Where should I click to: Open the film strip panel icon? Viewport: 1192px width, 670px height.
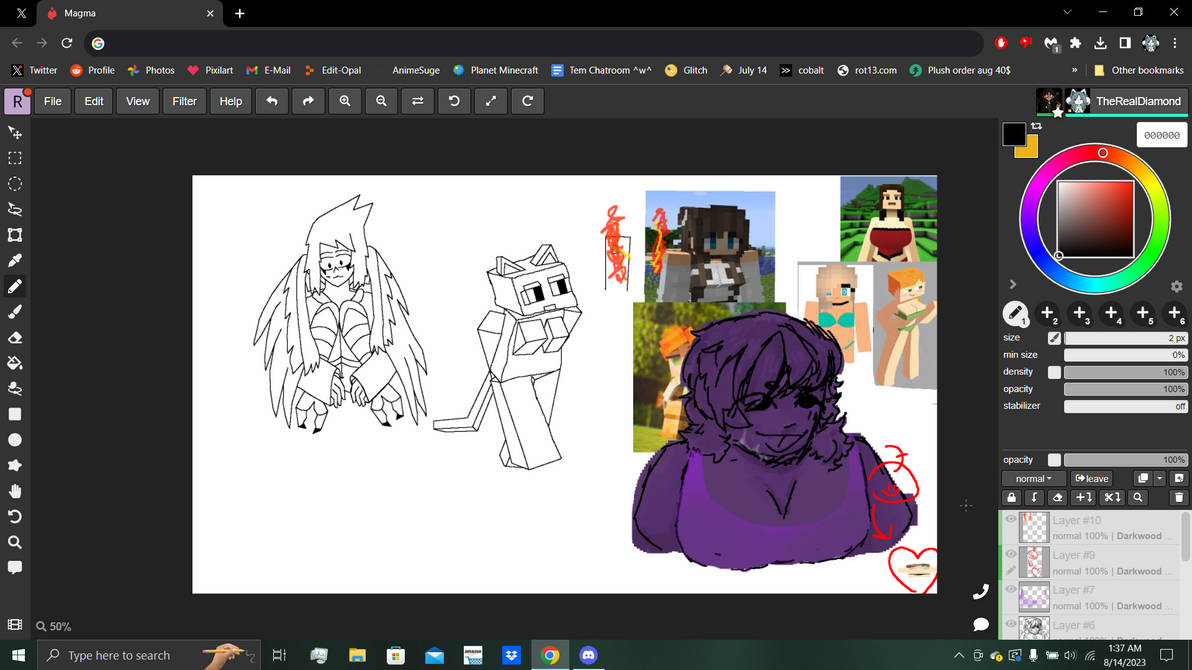click(14, 624)
